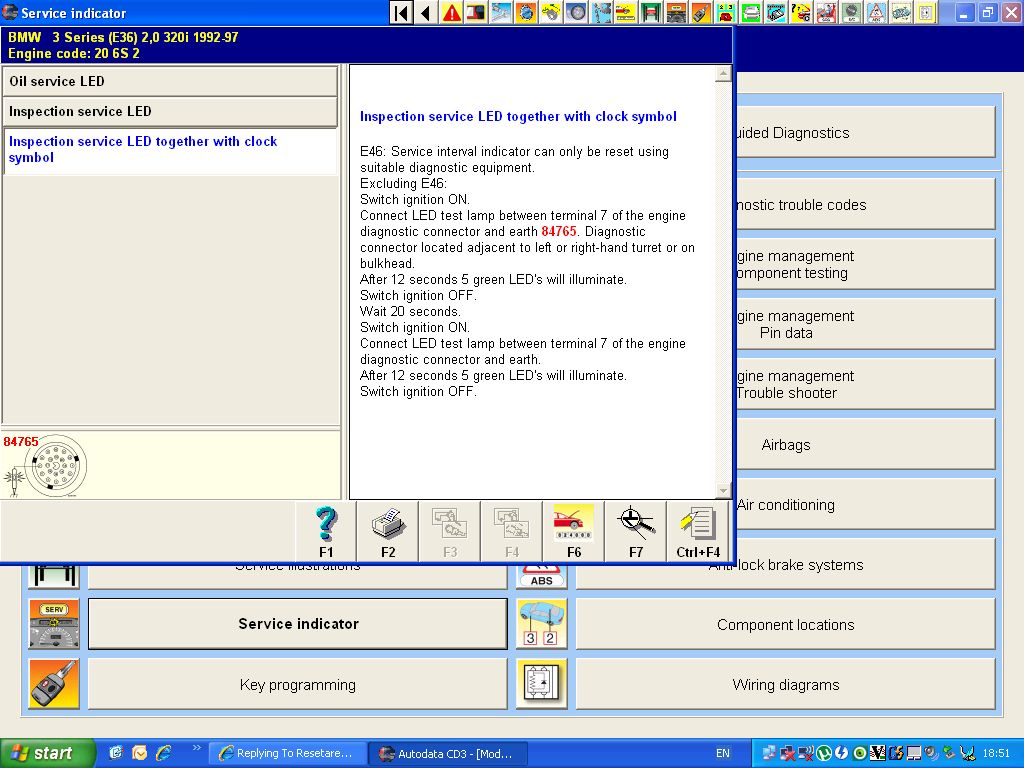This screenshot has height=768, width=1024.
Task: Click the red warning triangle toolbar icon
Action: (x=452, y=13)
